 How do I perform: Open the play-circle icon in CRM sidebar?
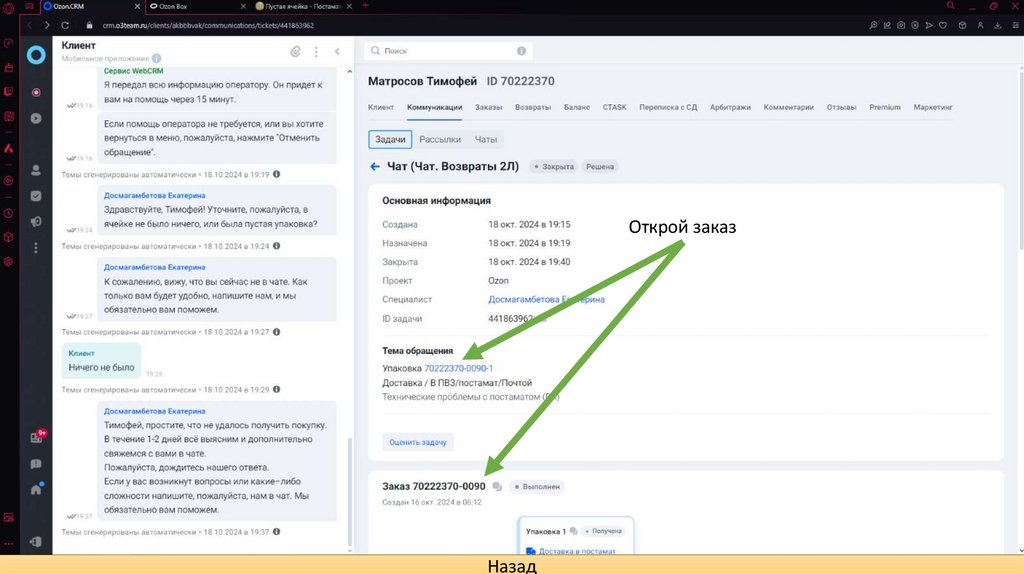(36, 118)
